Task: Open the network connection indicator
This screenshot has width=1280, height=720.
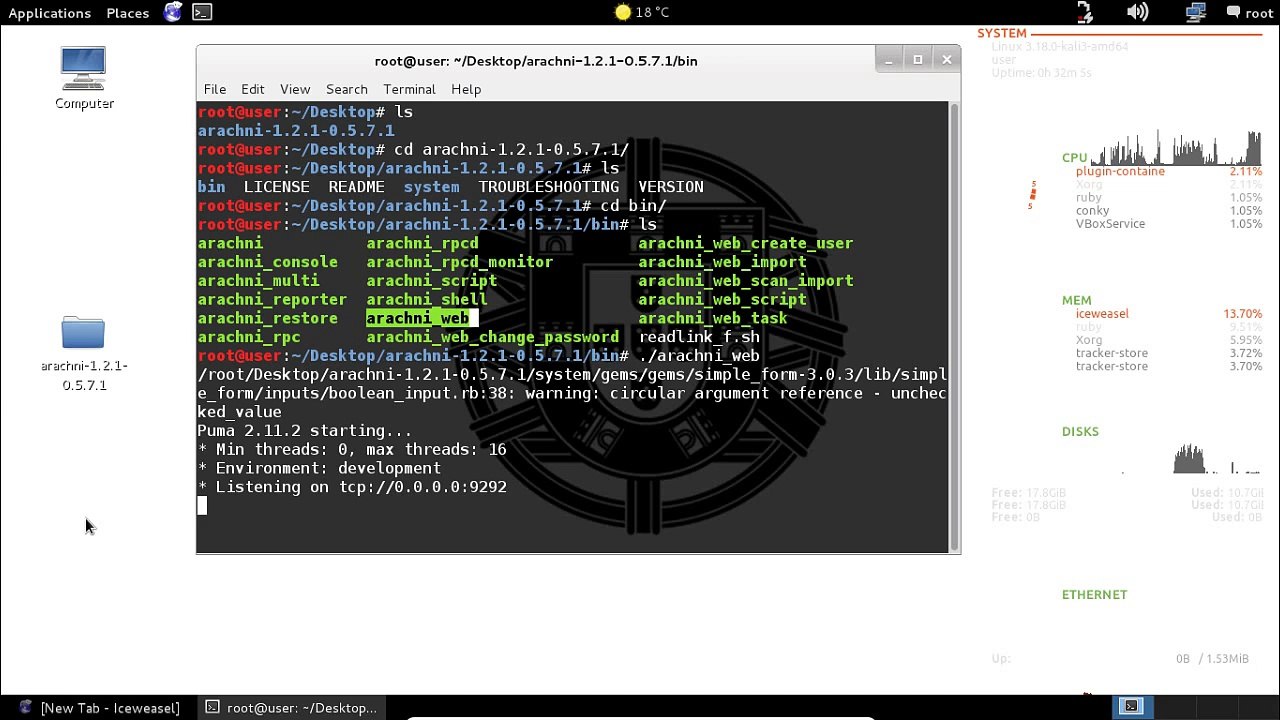Action: pyautogui.click(x=1195, y=12)
